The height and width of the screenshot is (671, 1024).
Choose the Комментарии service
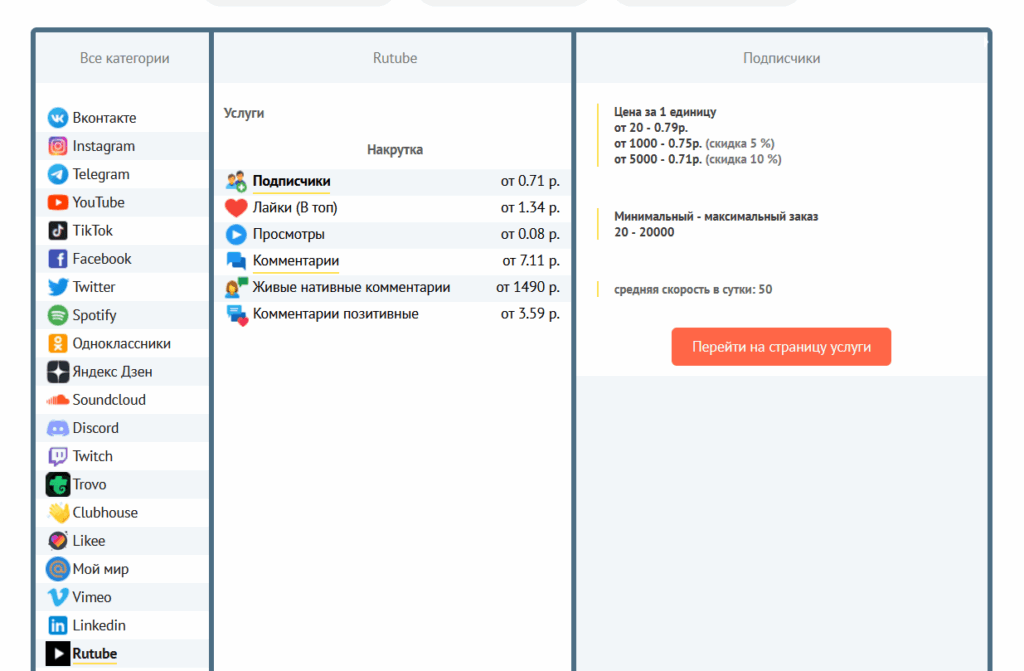295,261
